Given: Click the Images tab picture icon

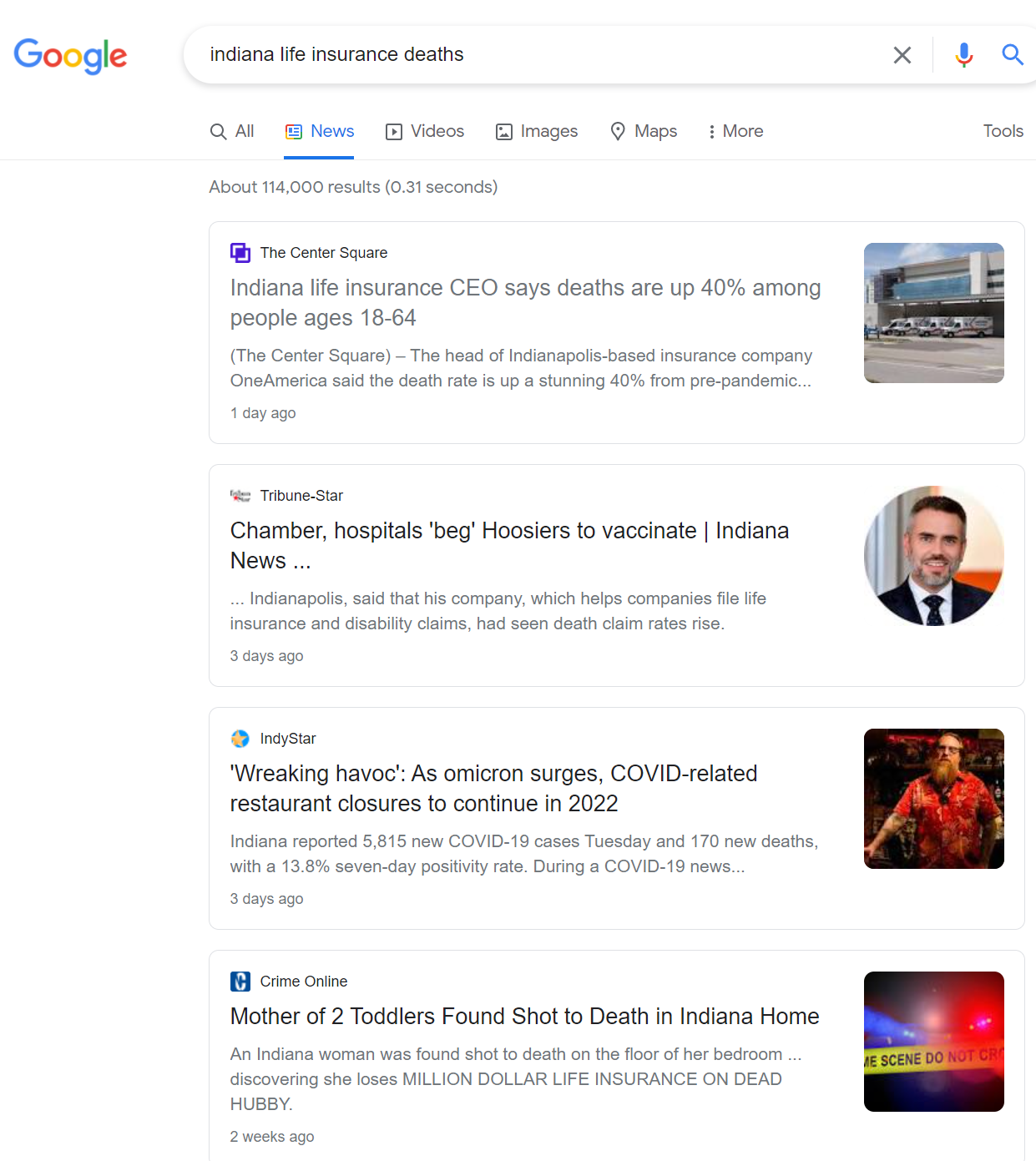Looking at the screenshot, I should click(x=504, y=132).
